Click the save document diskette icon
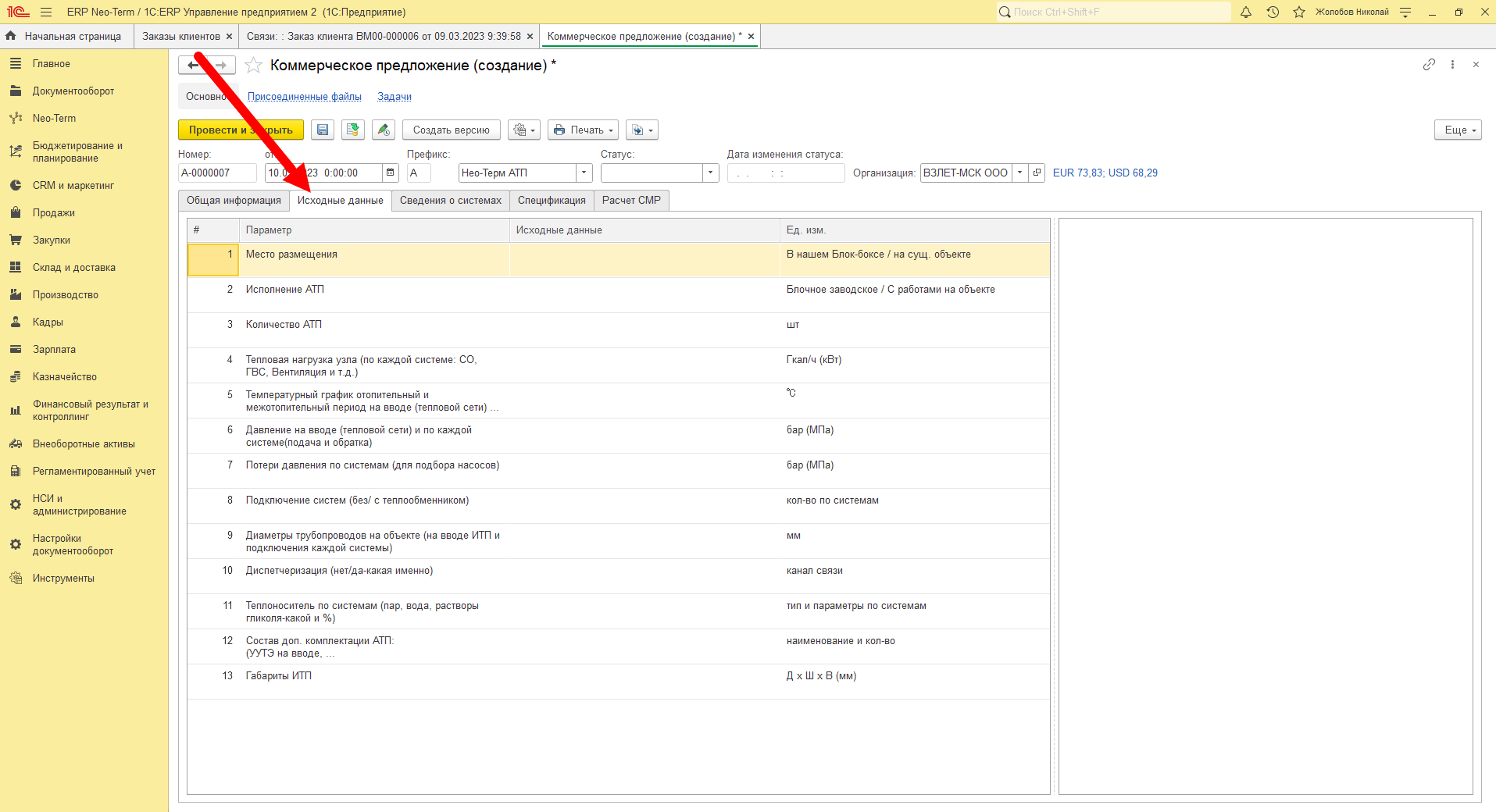Image resolution: width=1496 pixels, height=812 pixels. click(x=323, y=130)
